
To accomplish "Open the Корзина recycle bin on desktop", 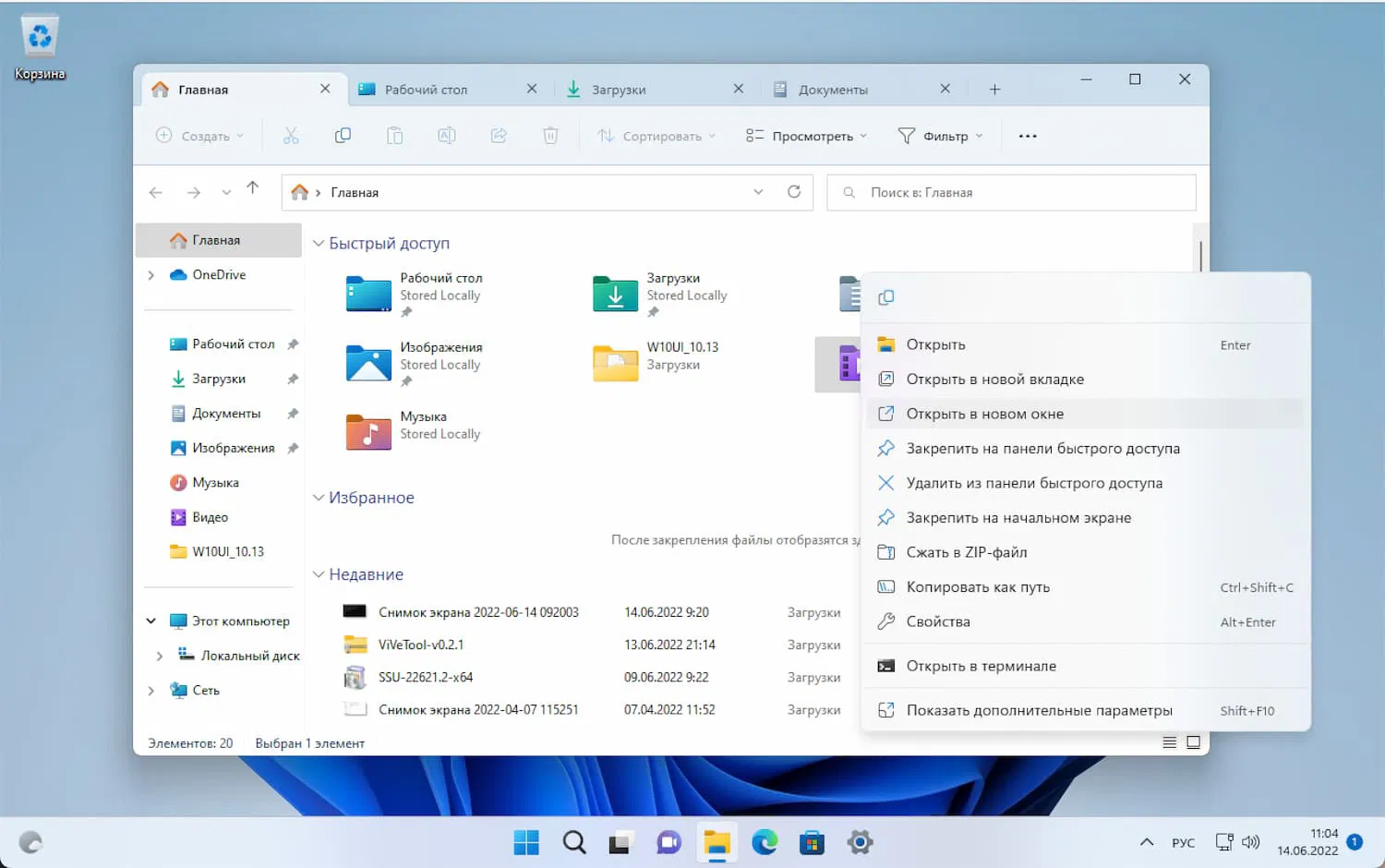I will tap(40, 48).
